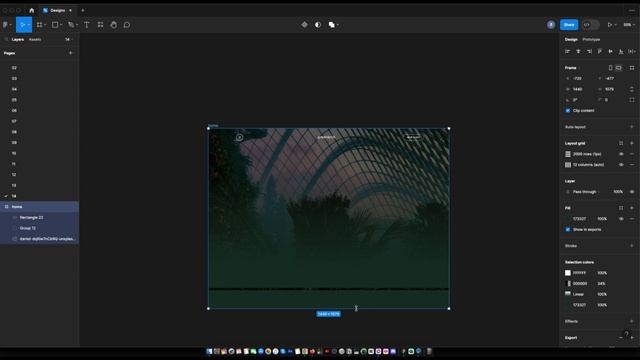
Task: Select the Rectangle 23 layer
Action: click(x=40, y=218)
